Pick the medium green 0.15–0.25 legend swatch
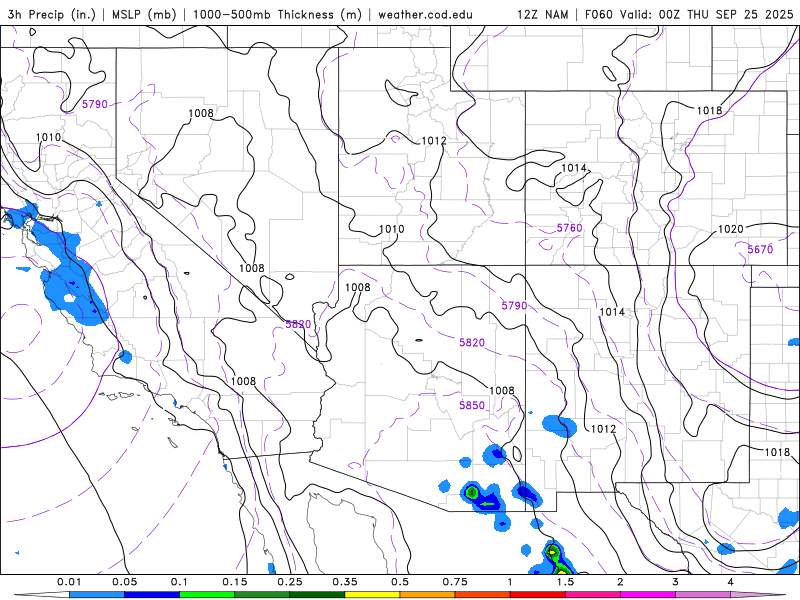 [x=262, y=595]
